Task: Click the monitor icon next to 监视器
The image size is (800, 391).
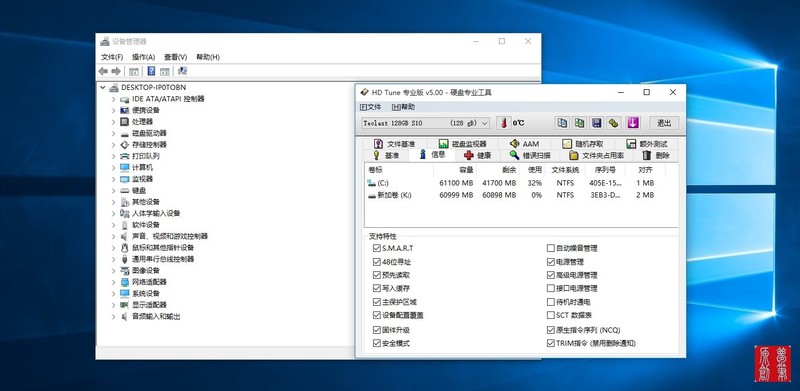Action: coord(124,179)
